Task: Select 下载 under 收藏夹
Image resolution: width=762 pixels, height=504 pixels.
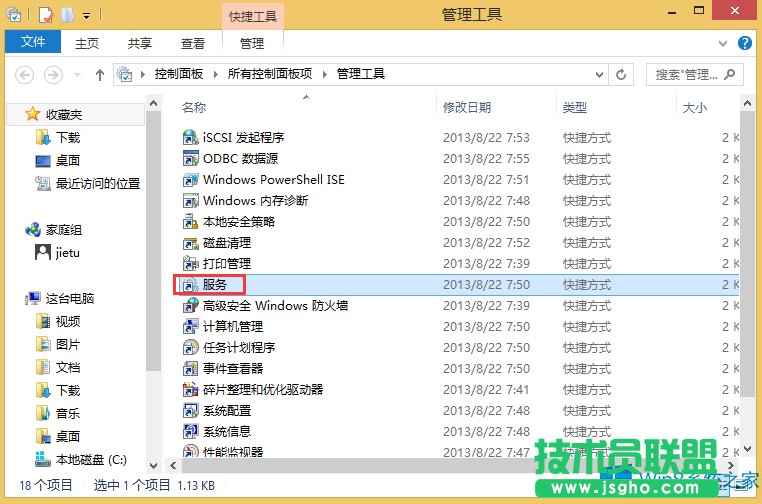Action: [x=58, y=138]
